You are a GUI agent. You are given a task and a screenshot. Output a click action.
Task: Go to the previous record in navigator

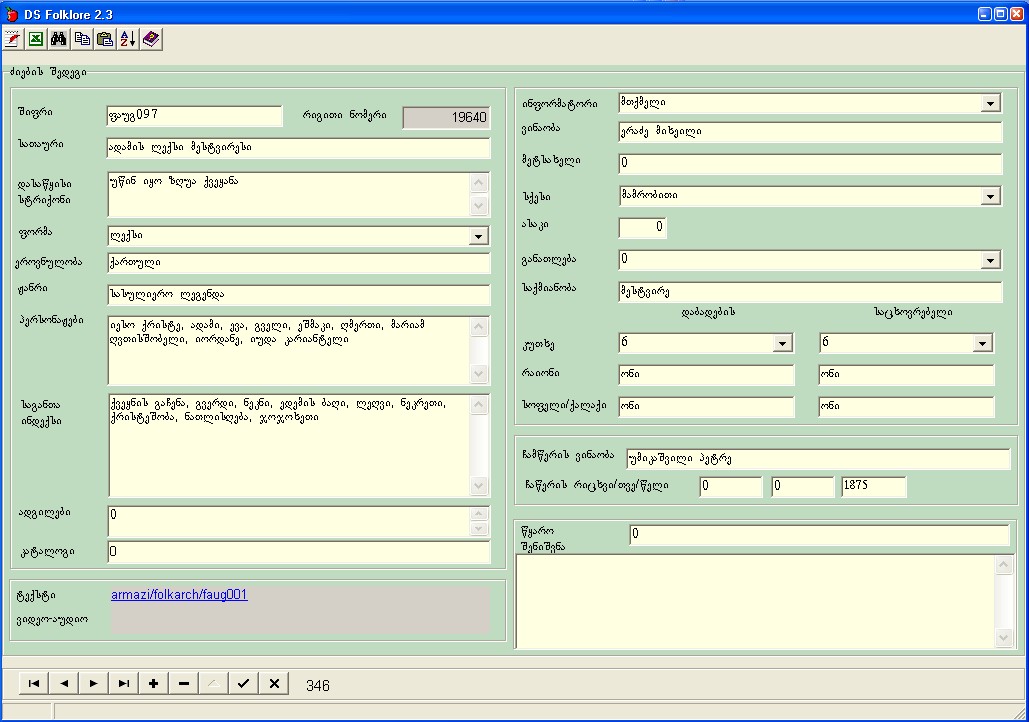coord(64,683)
